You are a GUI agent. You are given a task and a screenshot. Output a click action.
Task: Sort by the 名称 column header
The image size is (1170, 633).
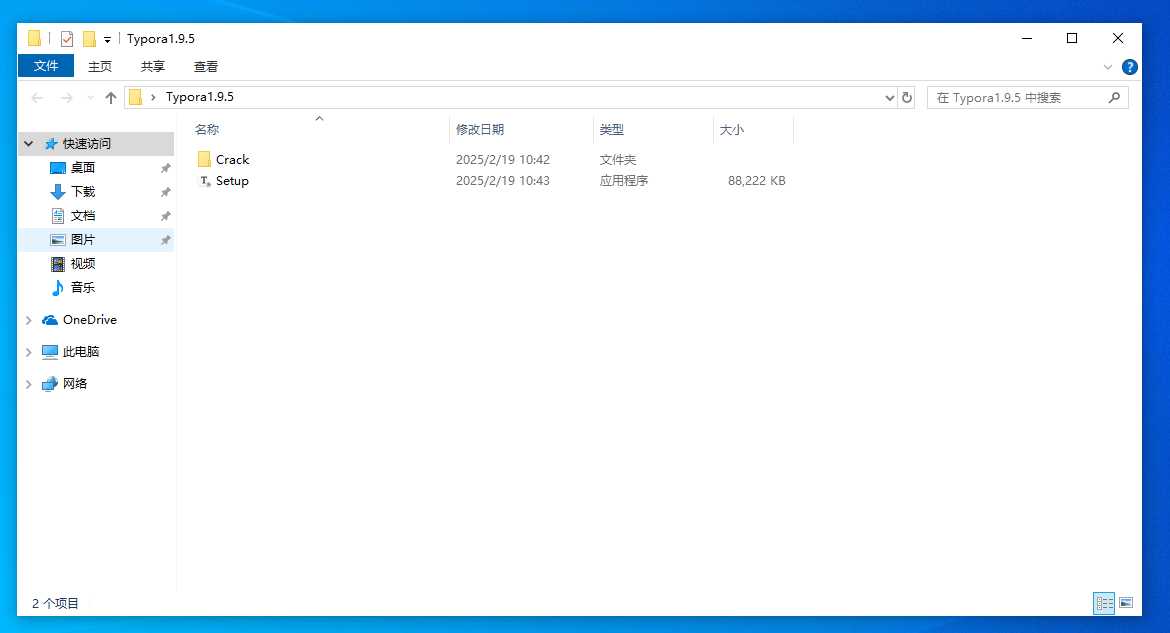click(x=207, y=130)
